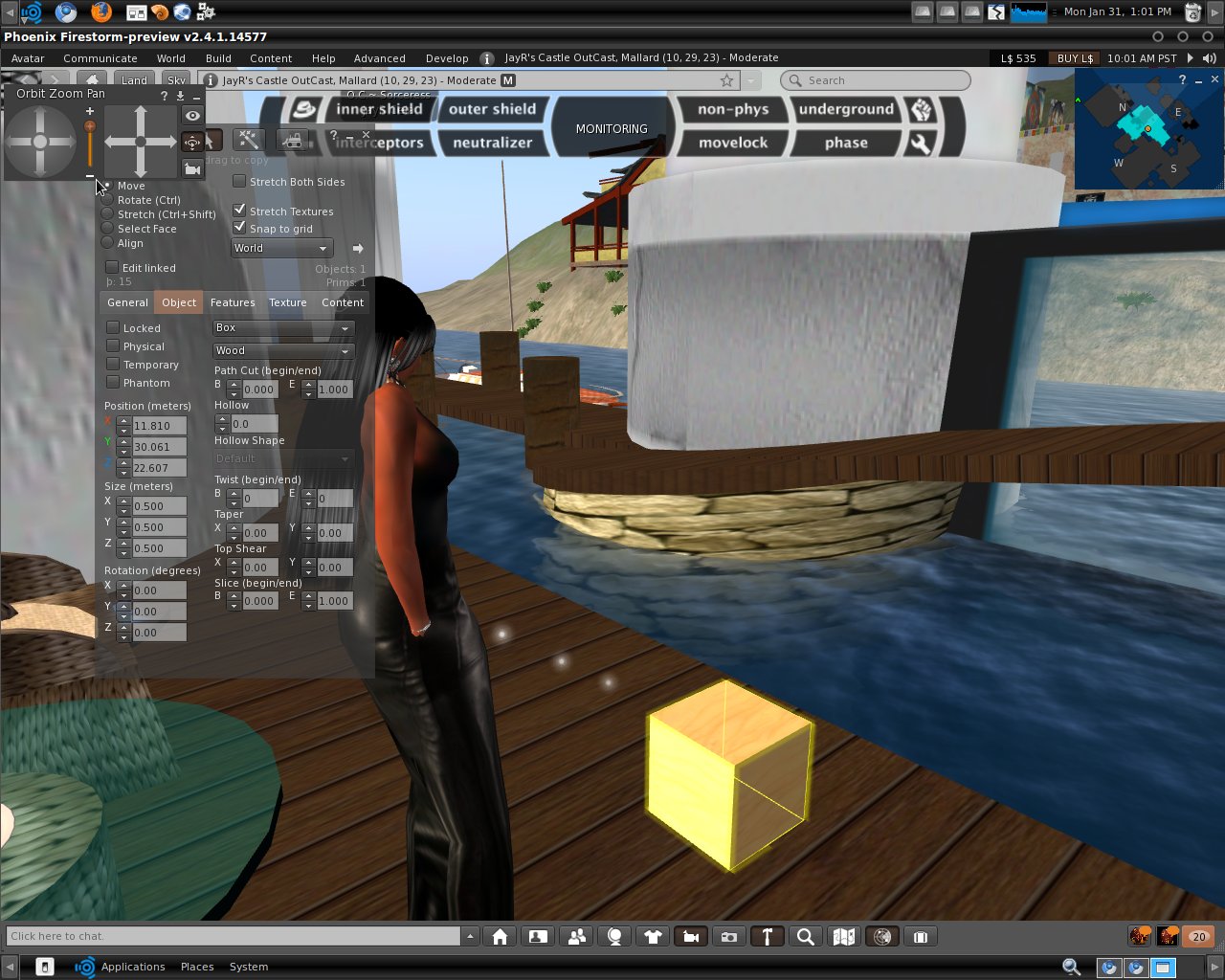The width and height of the screenshot is (1225, 980).
Task: Open the Build tool hammer icon
Action: [x=767, y=936]
